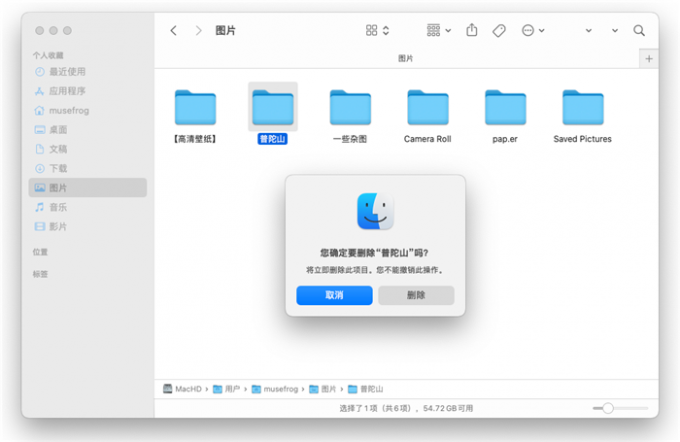Toggle view mode up-down chevrons
Screen dimensions: 680x442
click(386, 30)
